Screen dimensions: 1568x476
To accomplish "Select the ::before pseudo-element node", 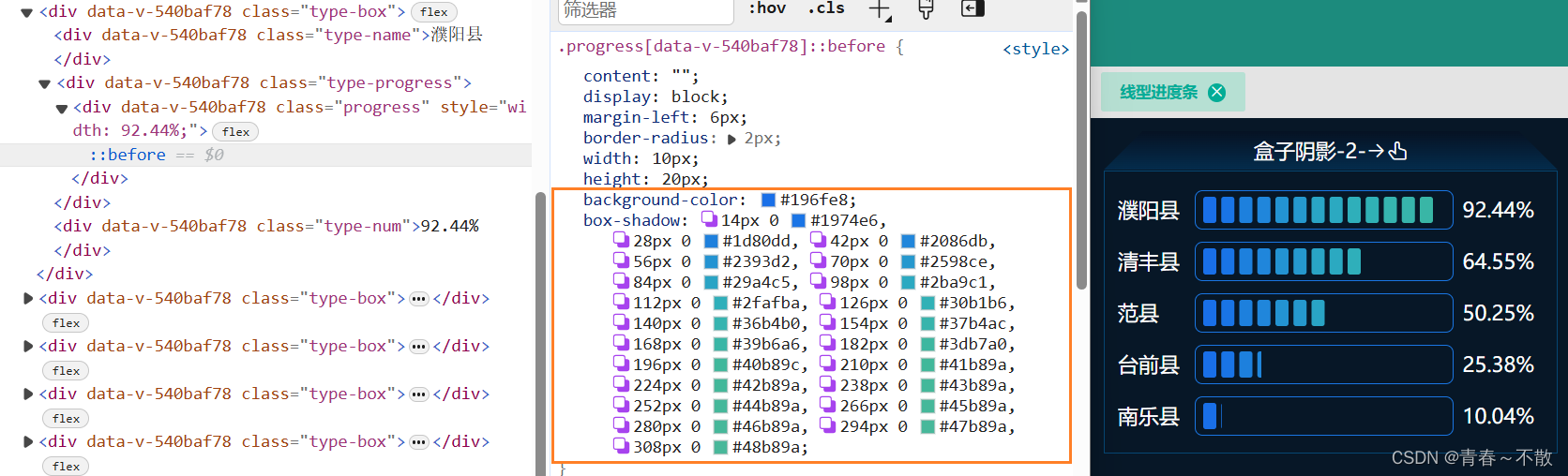I will (128, 155).
